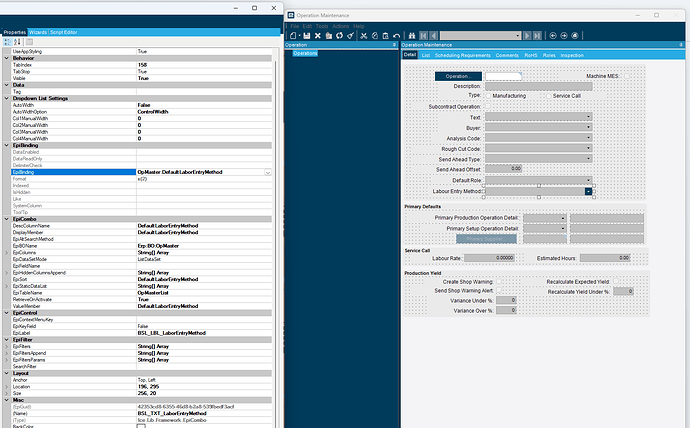Click the Operation Maintenance app icon in title bar

click(291, 15)
